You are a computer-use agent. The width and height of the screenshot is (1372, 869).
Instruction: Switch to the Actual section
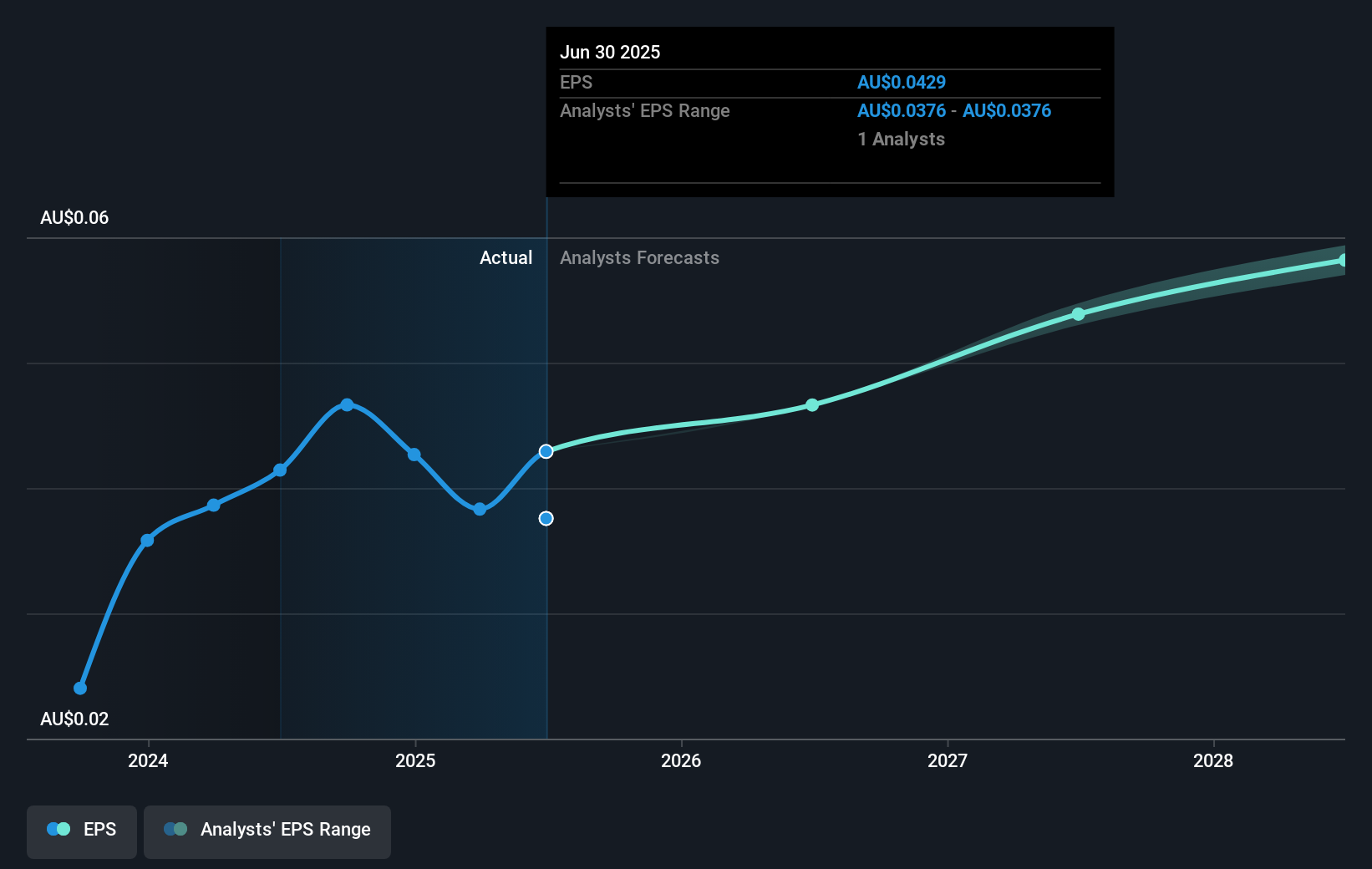coord(506,257)
